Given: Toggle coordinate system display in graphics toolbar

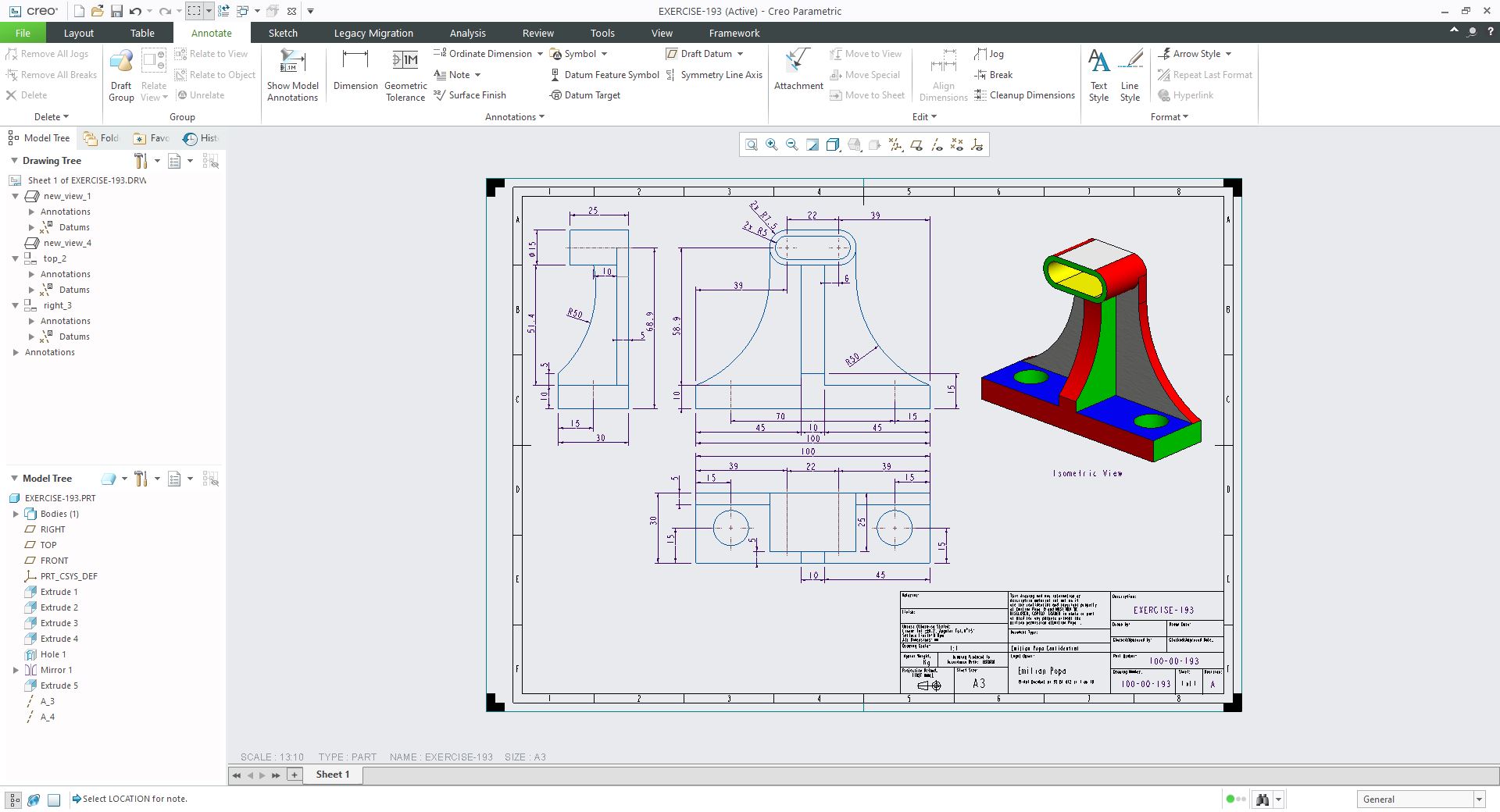Looking at the screenshot, I should [x=977, y=145].
